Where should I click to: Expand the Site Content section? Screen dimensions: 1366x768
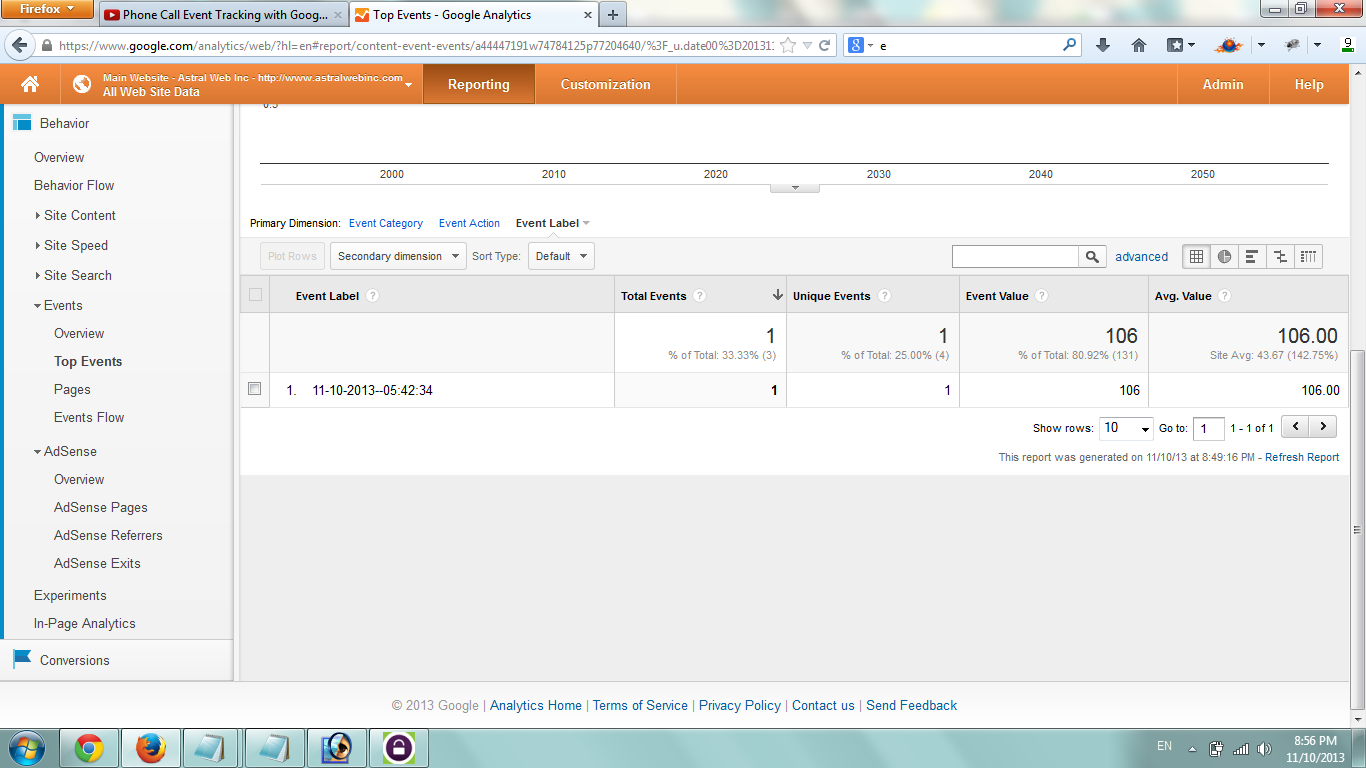click(x=74, y=215)
